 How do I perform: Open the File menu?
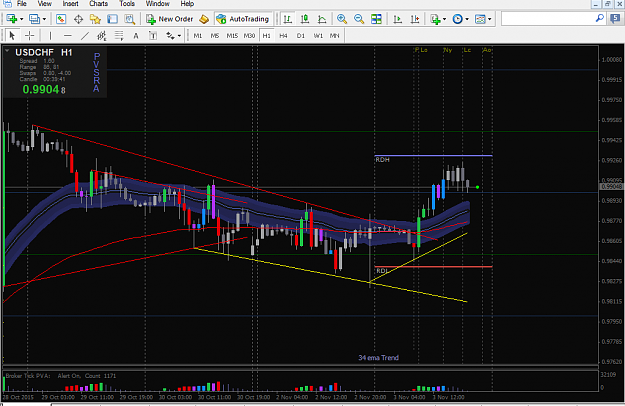[22, 4]
